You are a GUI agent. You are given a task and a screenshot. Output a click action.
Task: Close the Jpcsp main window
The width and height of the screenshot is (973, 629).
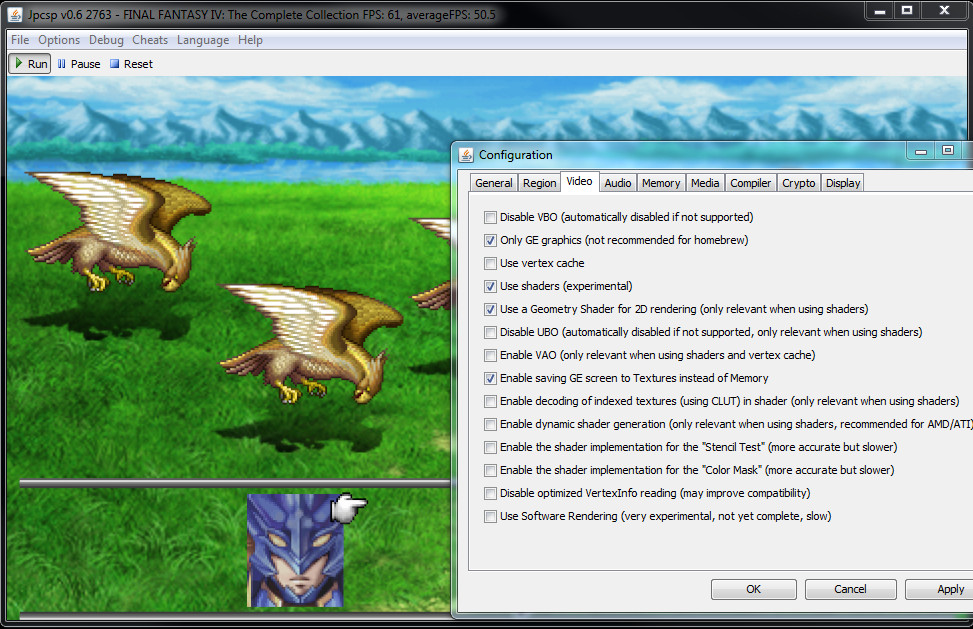point(944,11)
